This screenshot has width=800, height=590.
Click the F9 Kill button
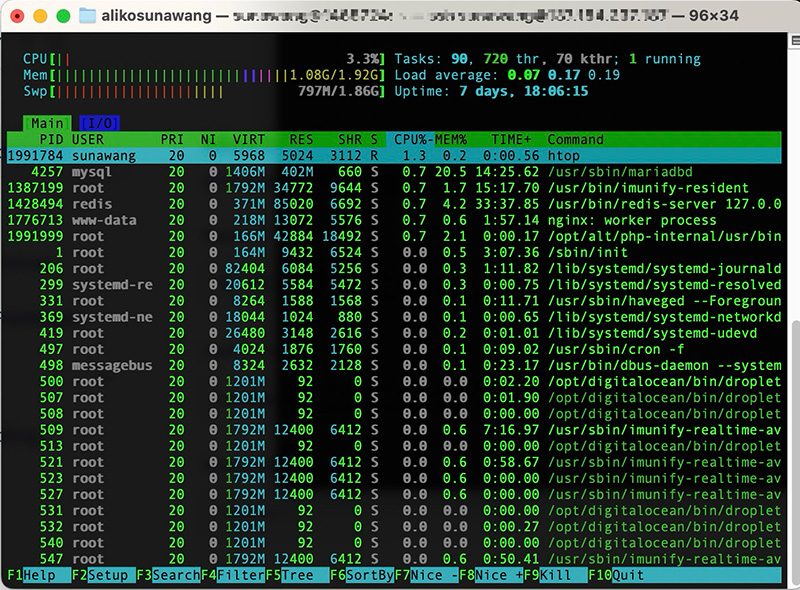coord(556,575)
